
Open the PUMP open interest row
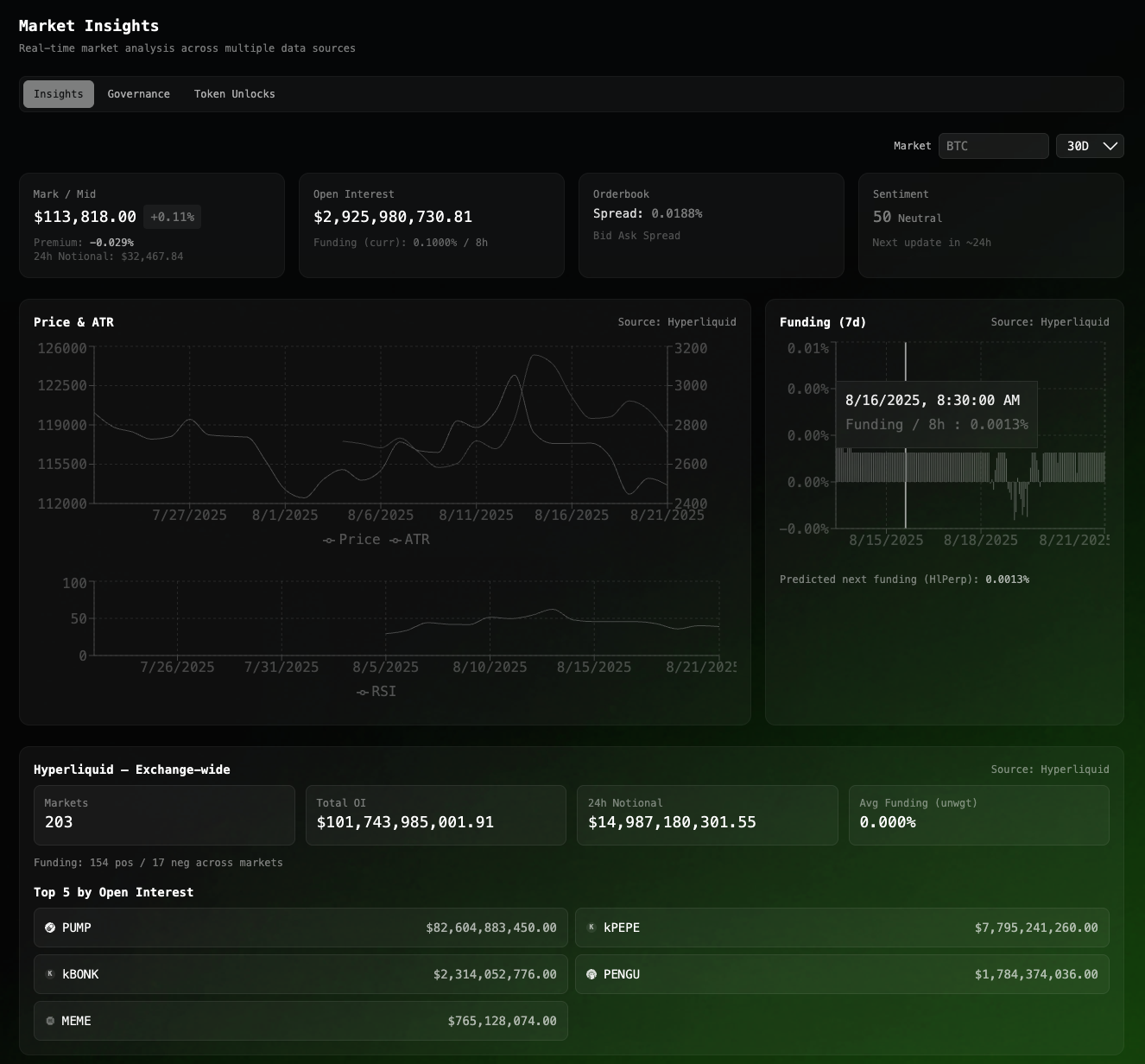300,928
